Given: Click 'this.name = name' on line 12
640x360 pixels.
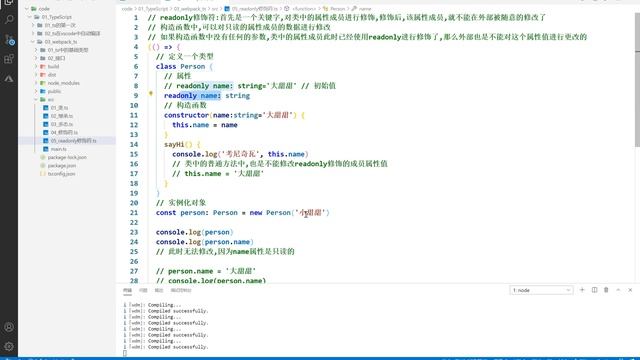Looking at the screenshot, I should [204, 125].
